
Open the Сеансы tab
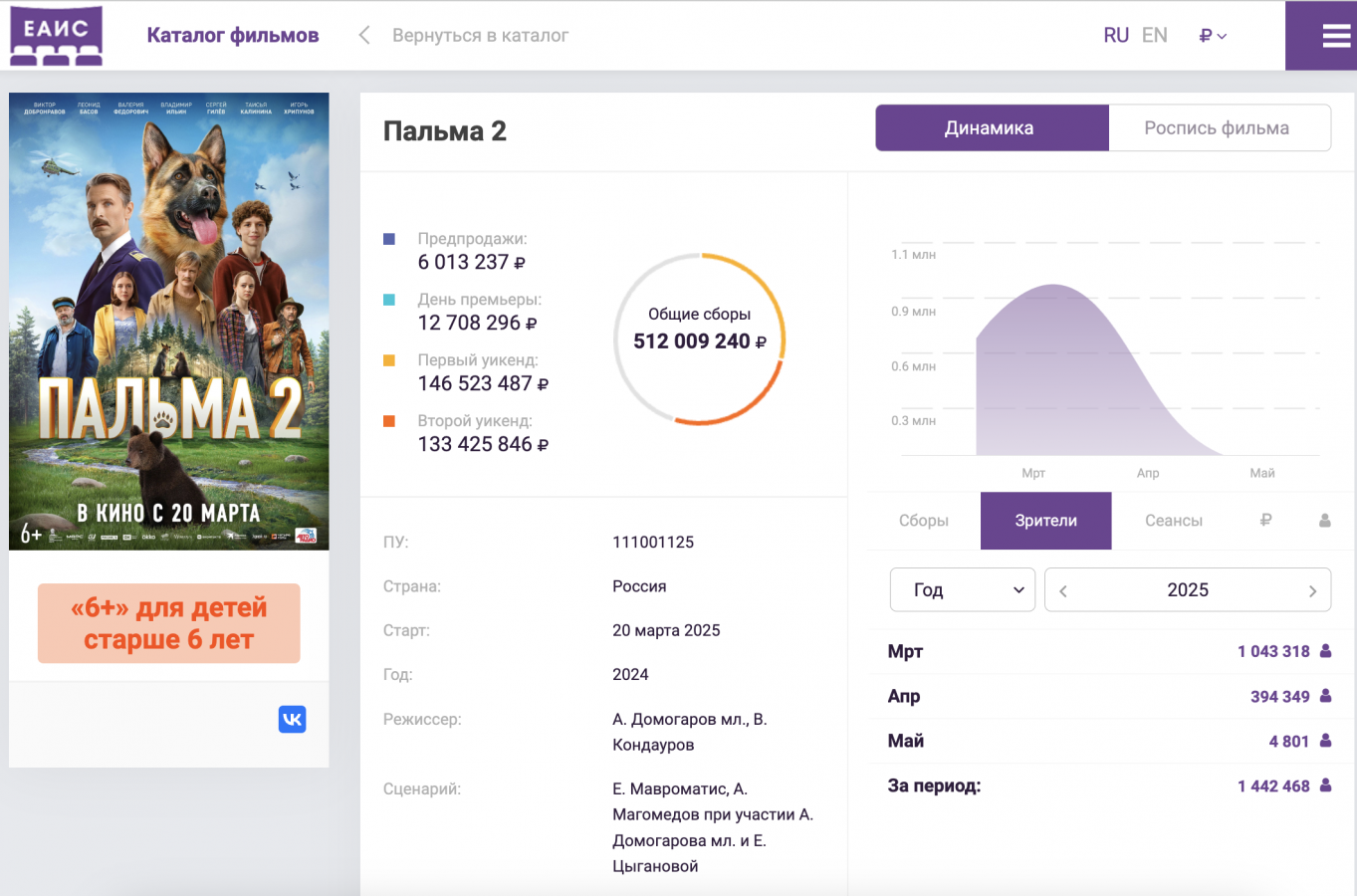1174,521
